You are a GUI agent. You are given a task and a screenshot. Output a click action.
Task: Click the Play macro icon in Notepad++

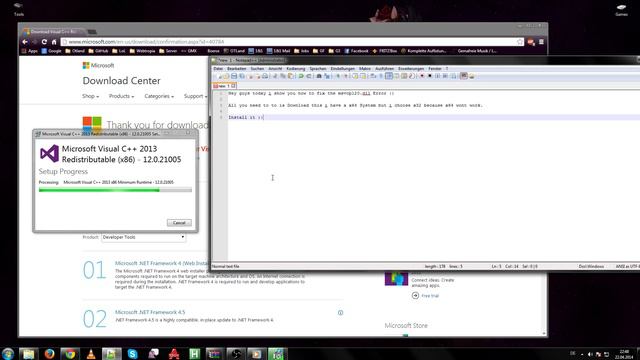click(x=438, y=76)
